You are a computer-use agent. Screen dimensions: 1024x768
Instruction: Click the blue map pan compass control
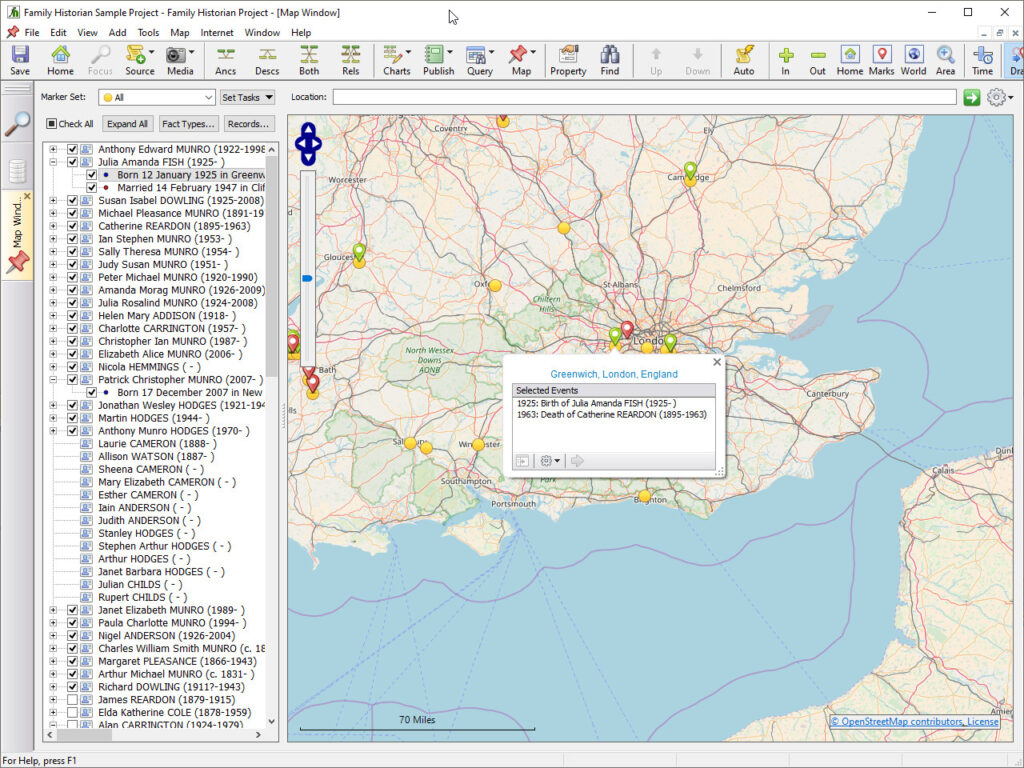pyautogui.click(x=308, y=144)
